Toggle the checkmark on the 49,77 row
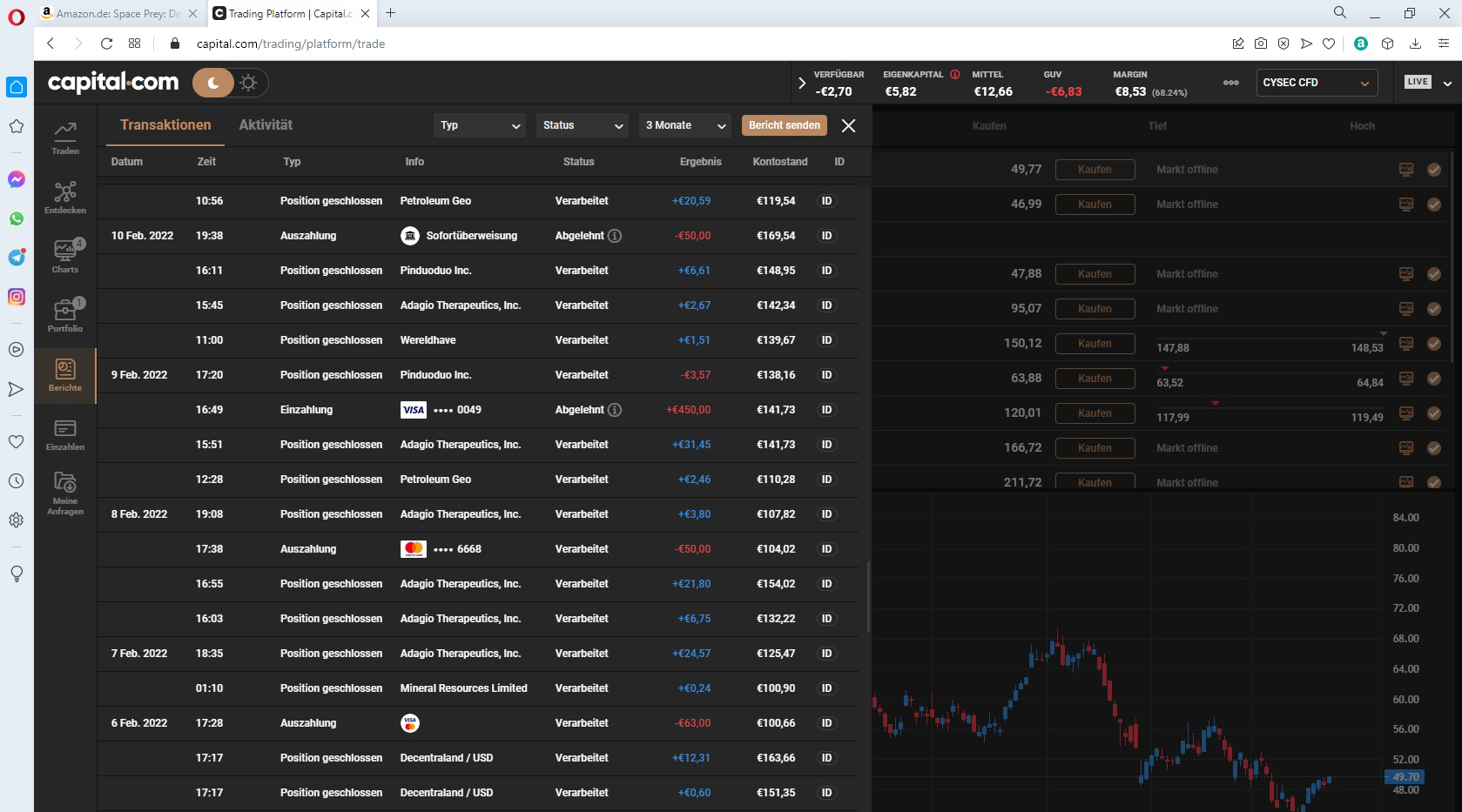Viewport: 1462px width, 812px height. click(1433, 170)
